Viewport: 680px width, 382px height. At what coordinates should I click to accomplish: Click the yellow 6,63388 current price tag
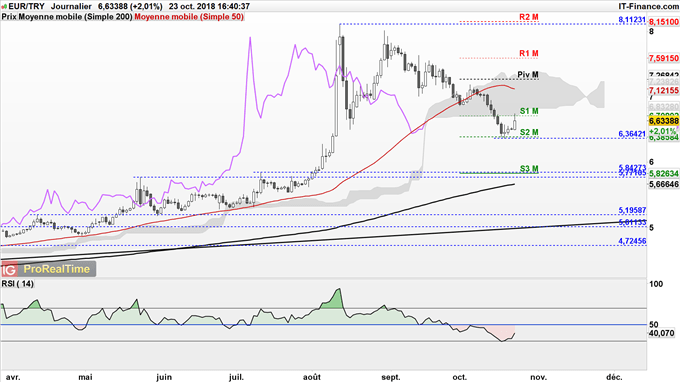664,121
